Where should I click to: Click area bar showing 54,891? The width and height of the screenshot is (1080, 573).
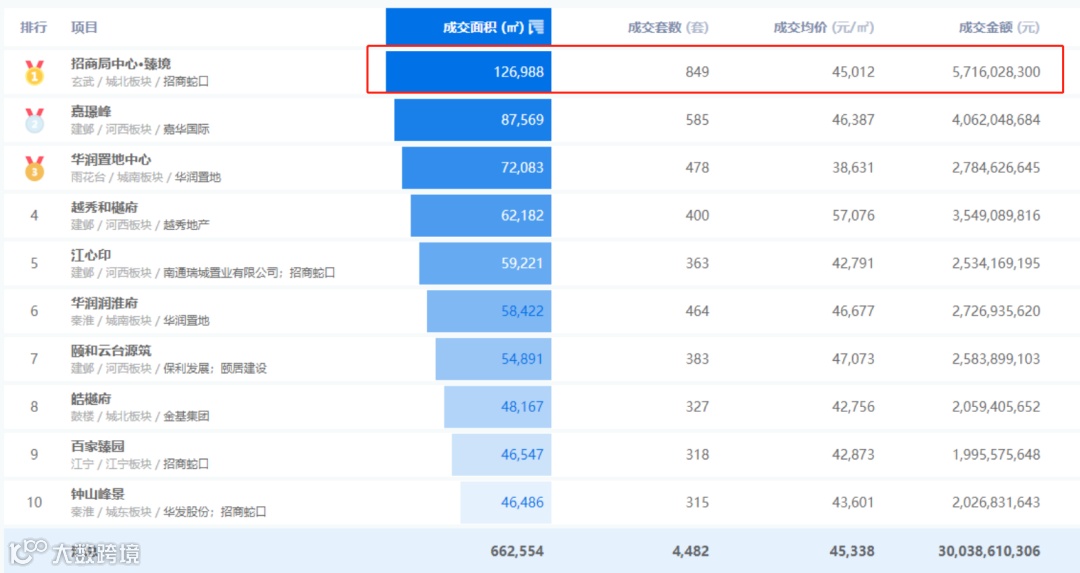[493, 359]
